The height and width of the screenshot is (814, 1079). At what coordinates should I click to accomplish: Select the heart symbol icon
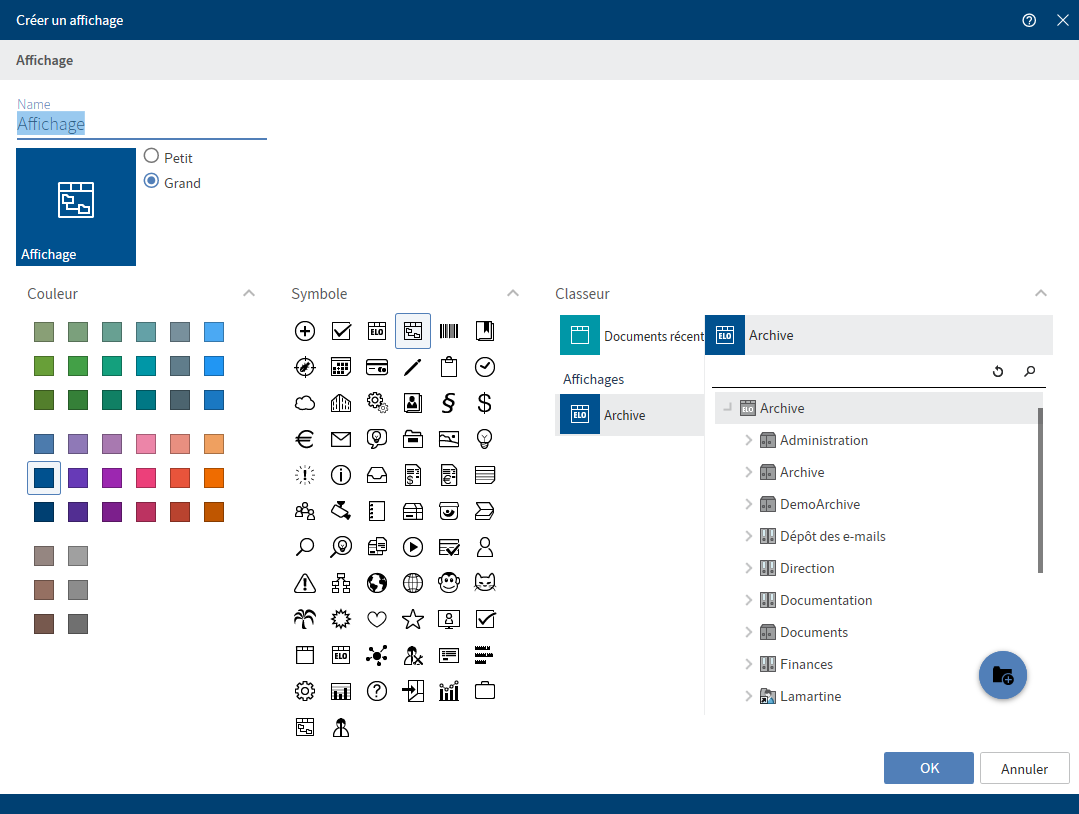[377, 619]
